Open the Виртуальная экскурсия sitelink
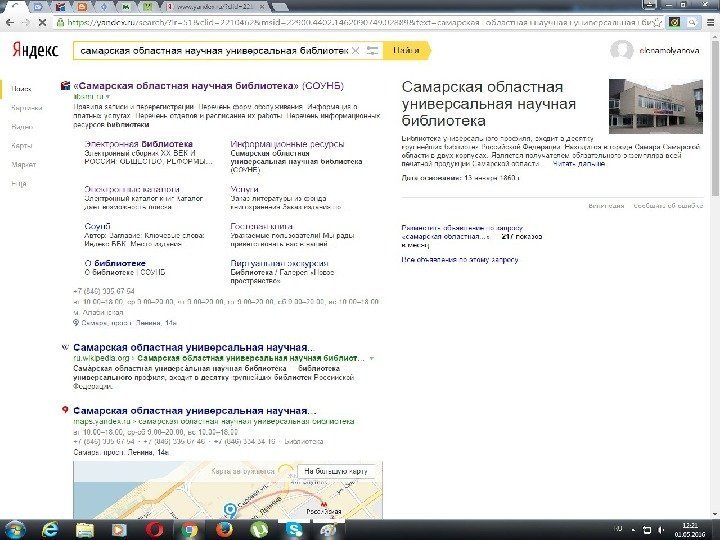Viewport: 720px width, 540px height. point(279,264)
